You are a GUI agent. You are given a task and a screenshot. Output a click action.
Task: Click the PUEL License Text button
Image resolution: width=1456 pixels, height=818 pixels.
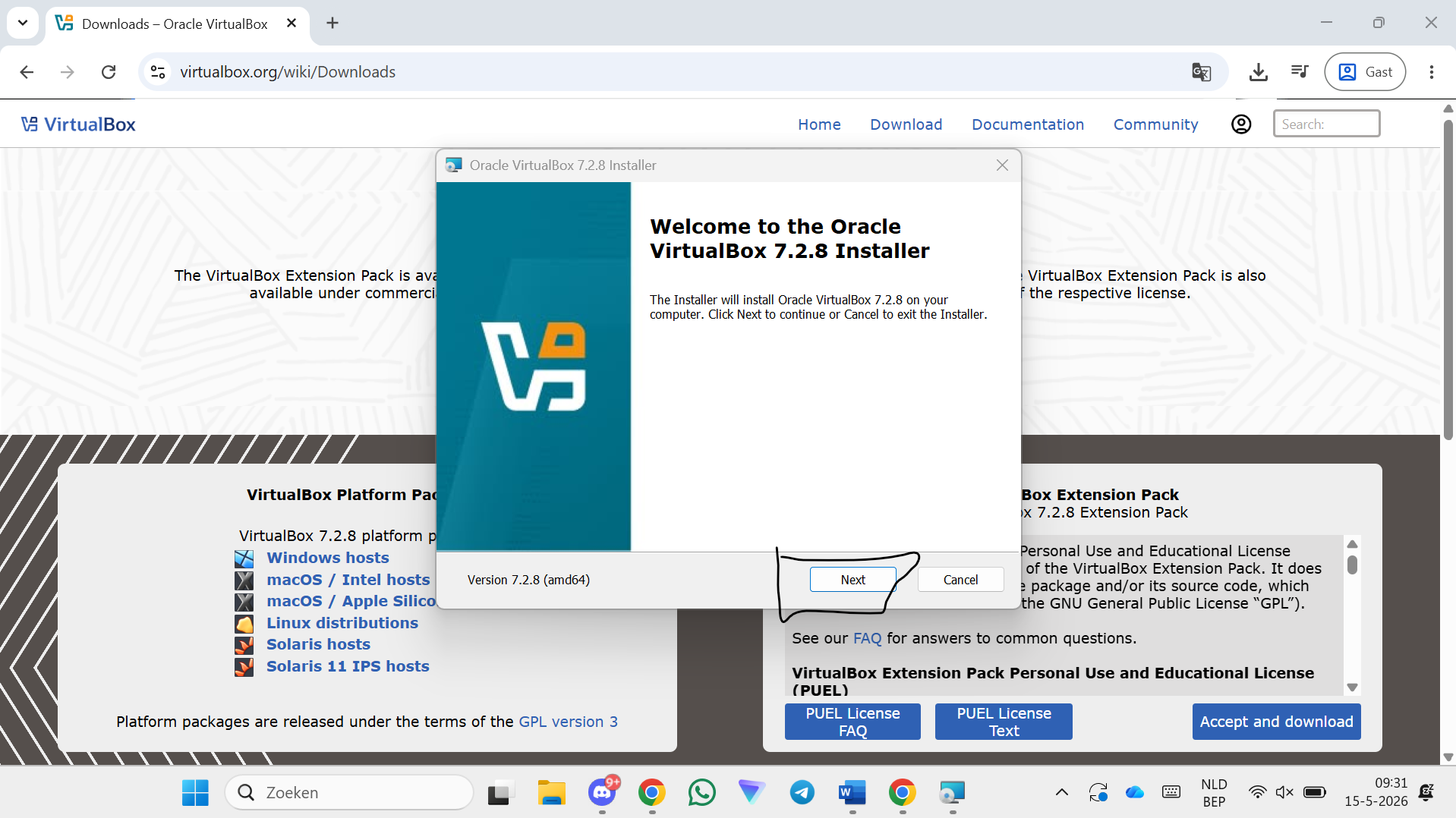(x=1004, y=722)
